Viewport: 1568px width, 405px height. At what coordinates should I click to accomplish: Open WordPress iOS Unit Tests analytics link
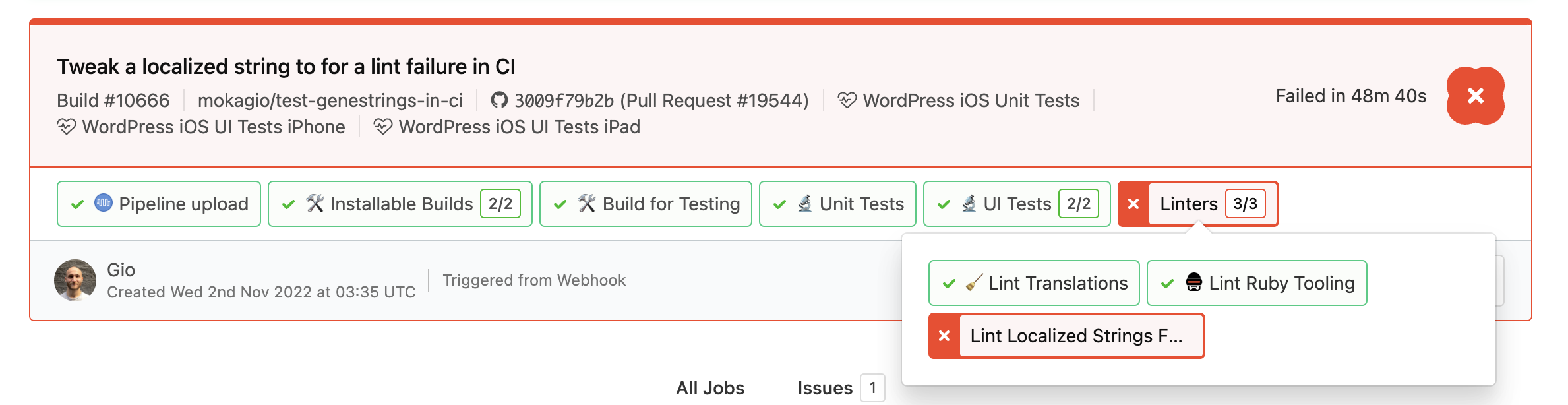pos(971,100)
